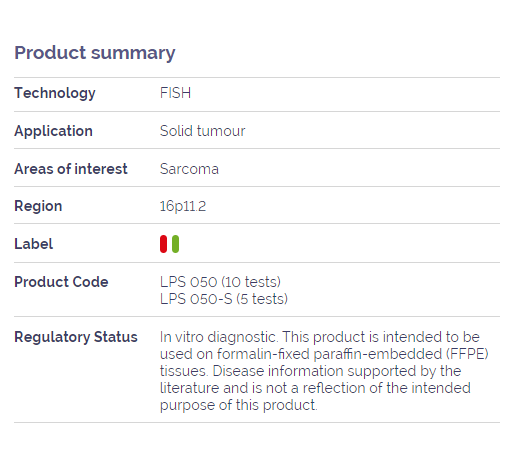
Task: Click the red label color pill
Action: click(x=163, y=244)
